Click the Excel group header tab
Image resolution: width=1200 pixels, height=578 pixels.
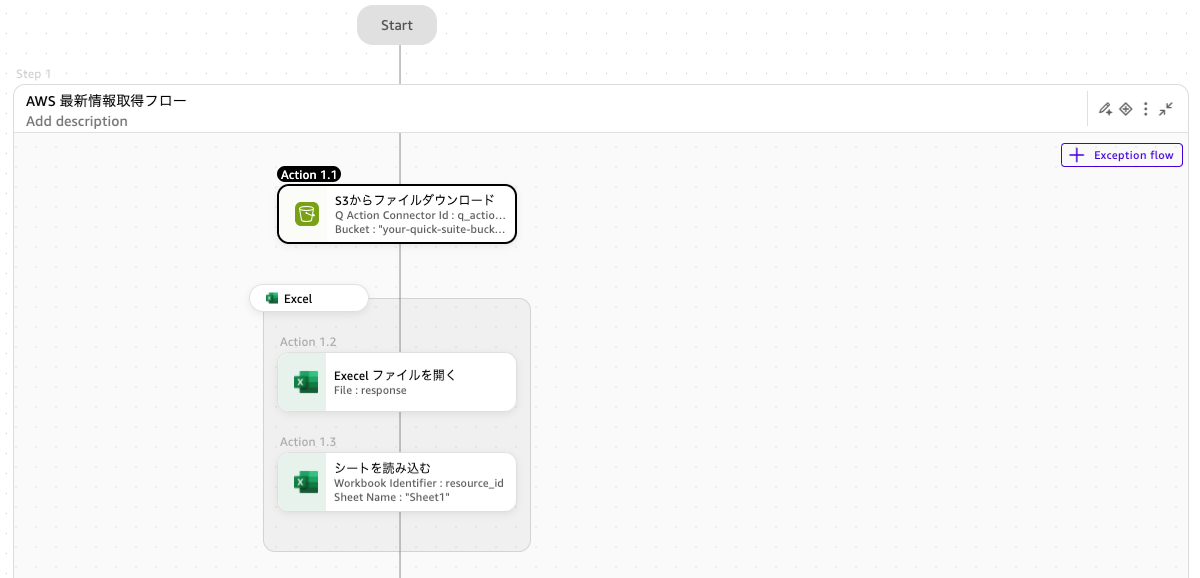click(309, 298)
